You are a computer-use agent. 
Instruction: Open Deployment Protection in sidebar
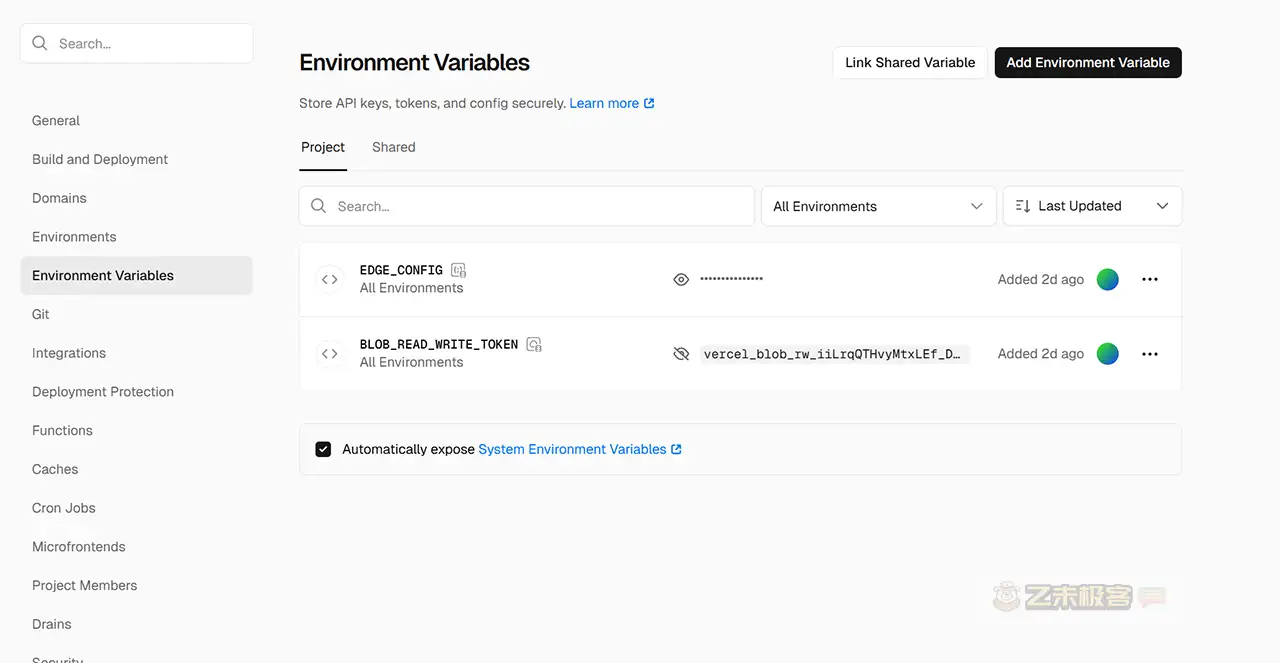click(x=103, y=392)
